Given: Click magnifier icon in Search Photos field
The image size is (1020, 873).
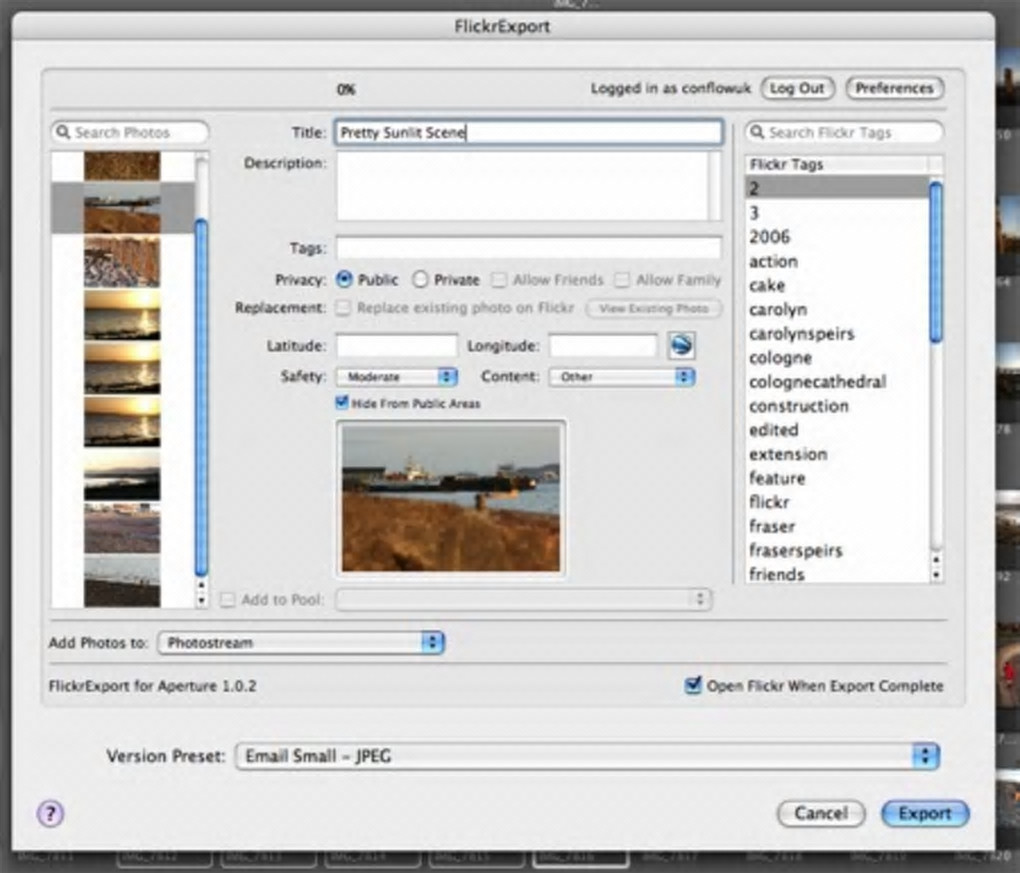Looking at the screenshot, I should [x=63, y=133].
